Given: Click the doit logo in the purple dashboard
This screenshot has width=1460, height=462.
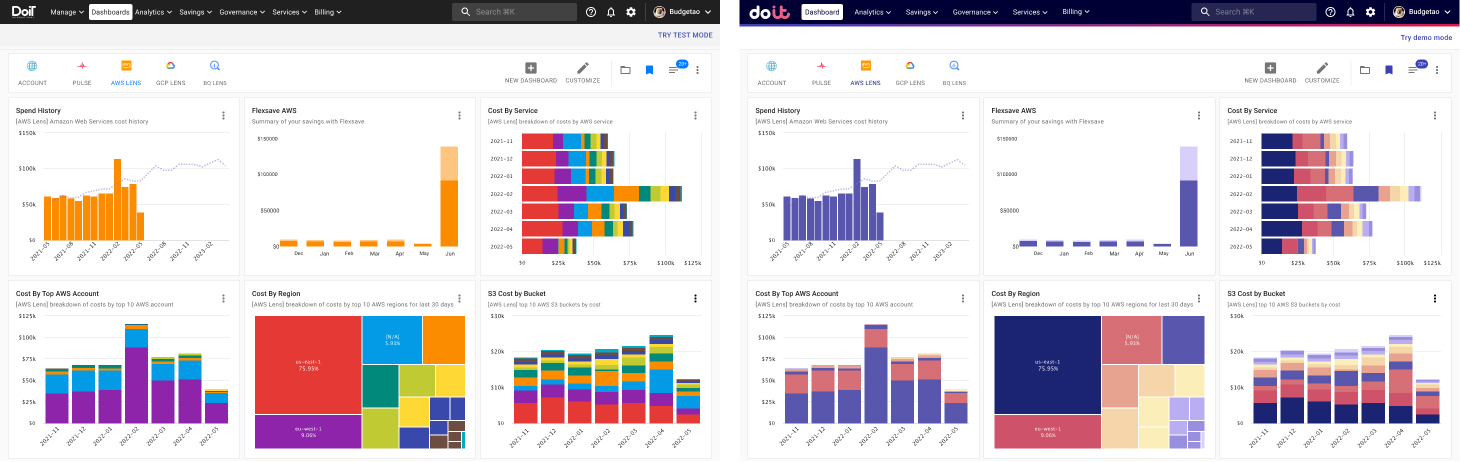Looking at the screenshot, I should (x=769, y=12).
